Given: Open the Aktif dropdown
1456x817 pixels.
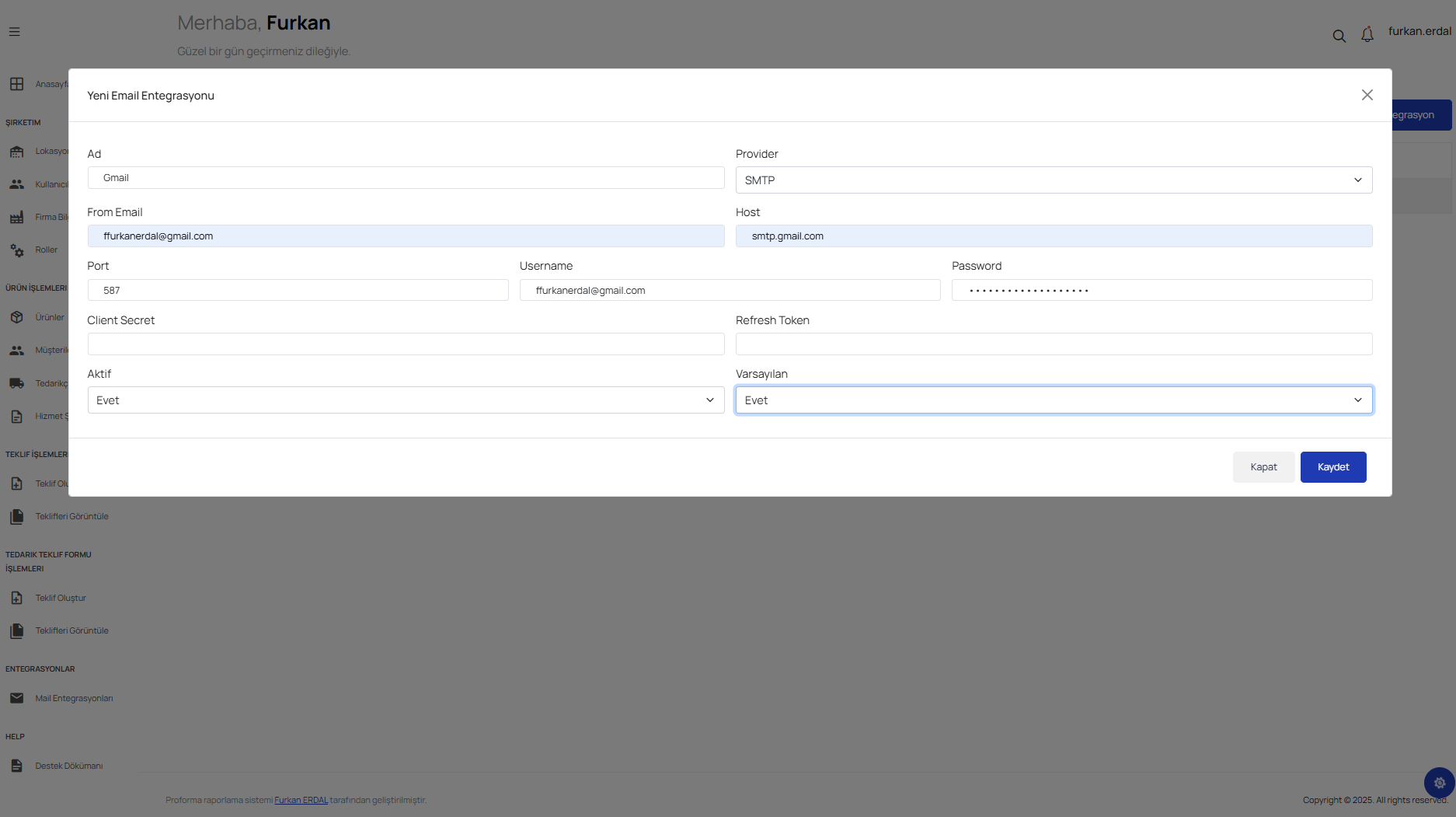Looking at the screenshot, I should tap(406, 400).
